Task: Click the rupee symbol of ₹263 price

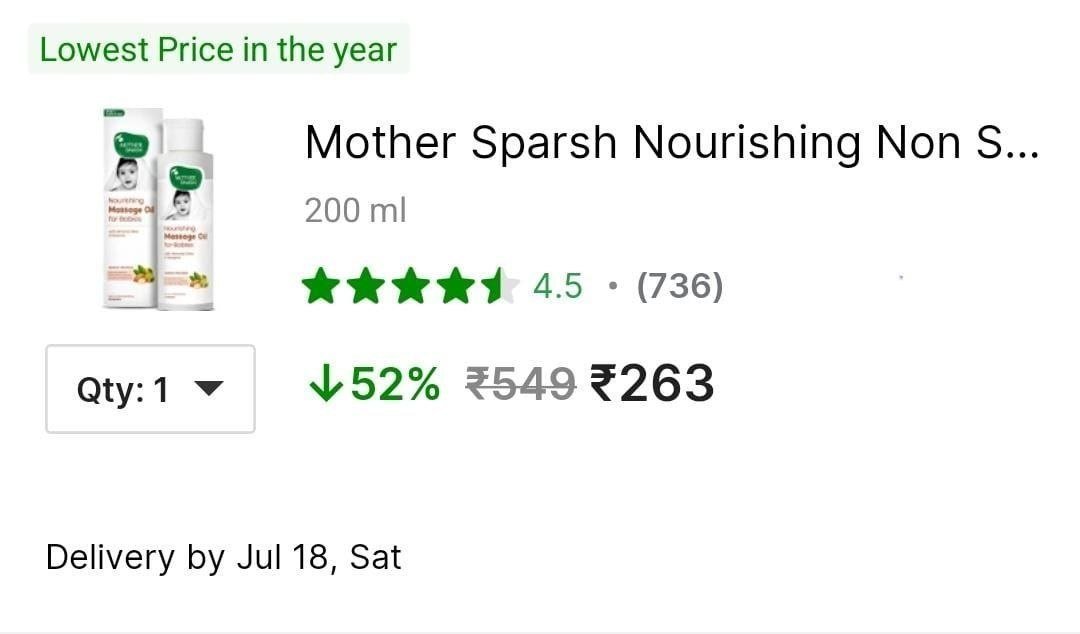Action: (603, 383)
